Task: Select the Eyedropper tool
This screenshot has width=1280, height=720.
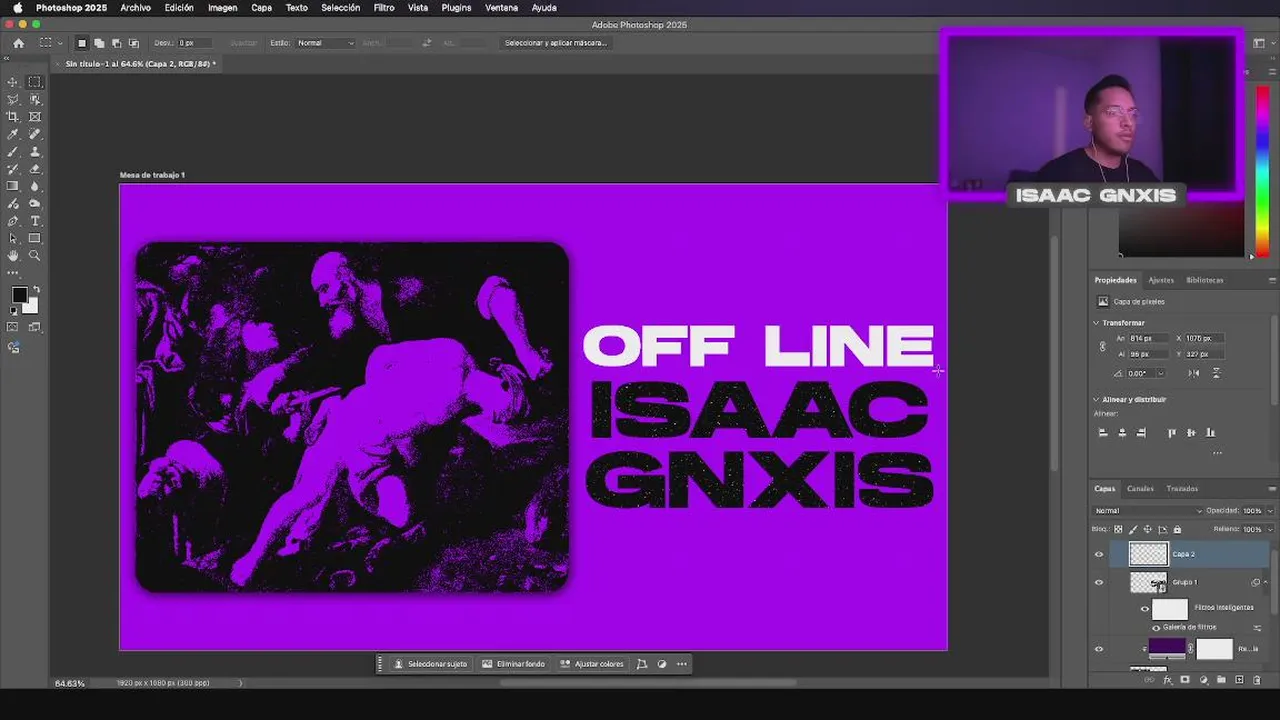Action: tap(13, 134)
